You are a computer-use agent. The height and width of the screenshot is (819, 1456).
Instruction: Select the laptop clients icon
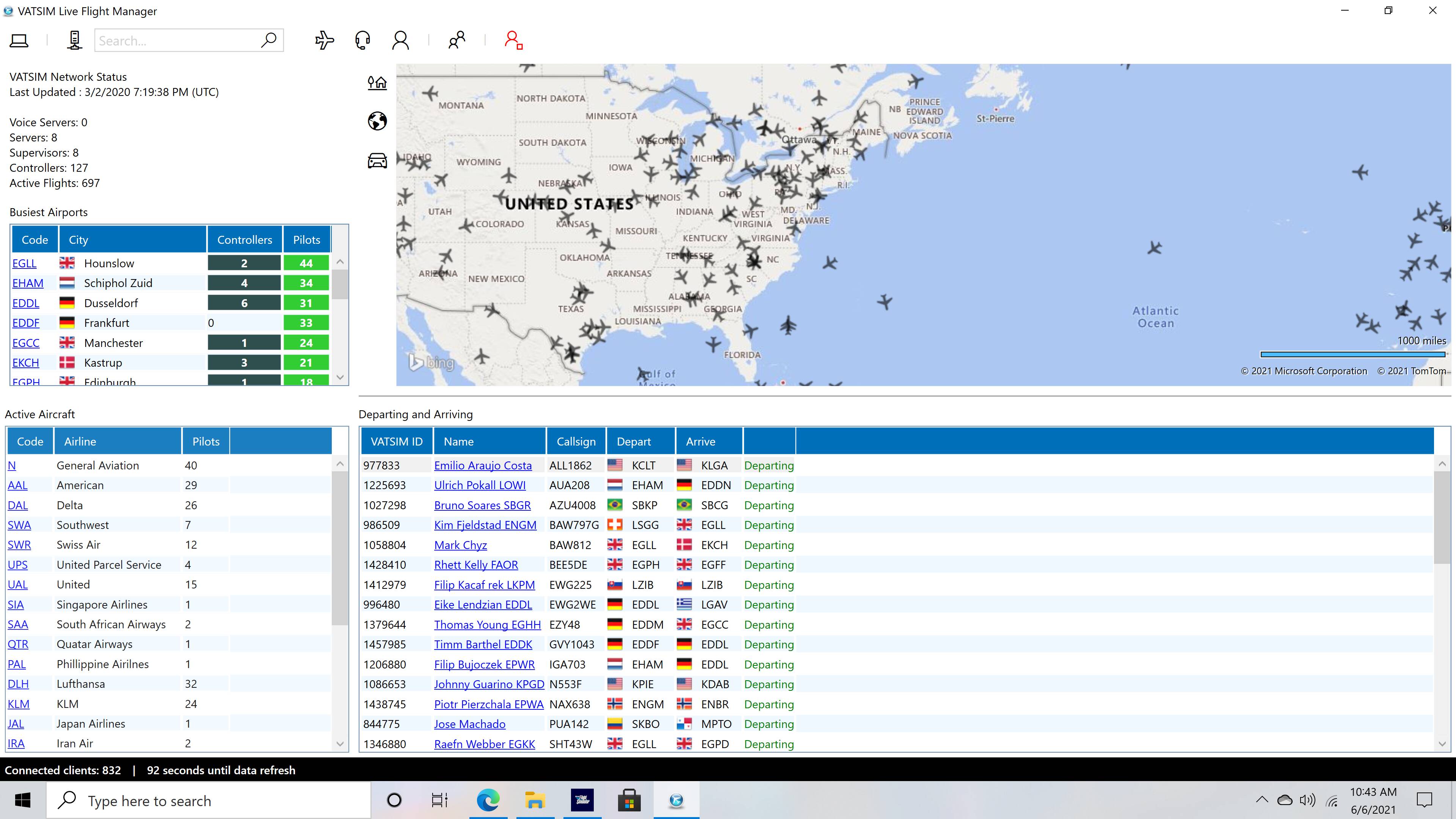click(19, 39)
